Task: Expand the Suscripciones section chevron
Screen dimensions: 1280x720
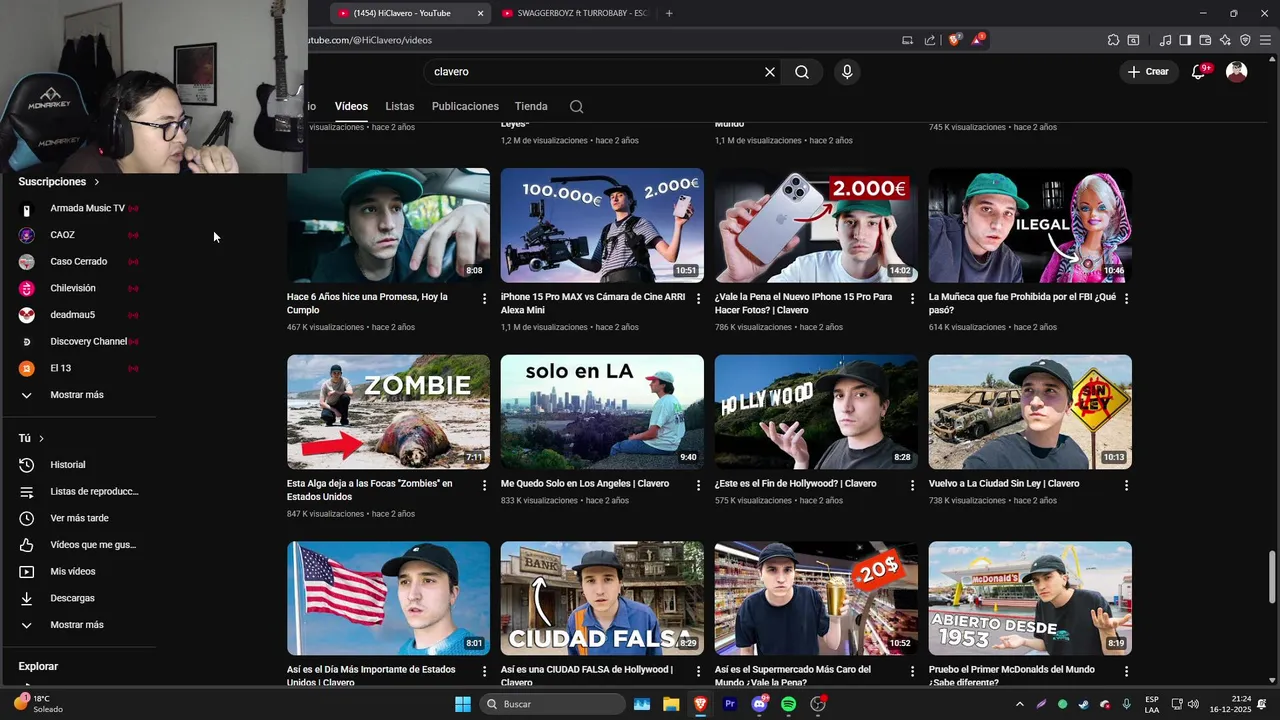Action: pos(97,182)
